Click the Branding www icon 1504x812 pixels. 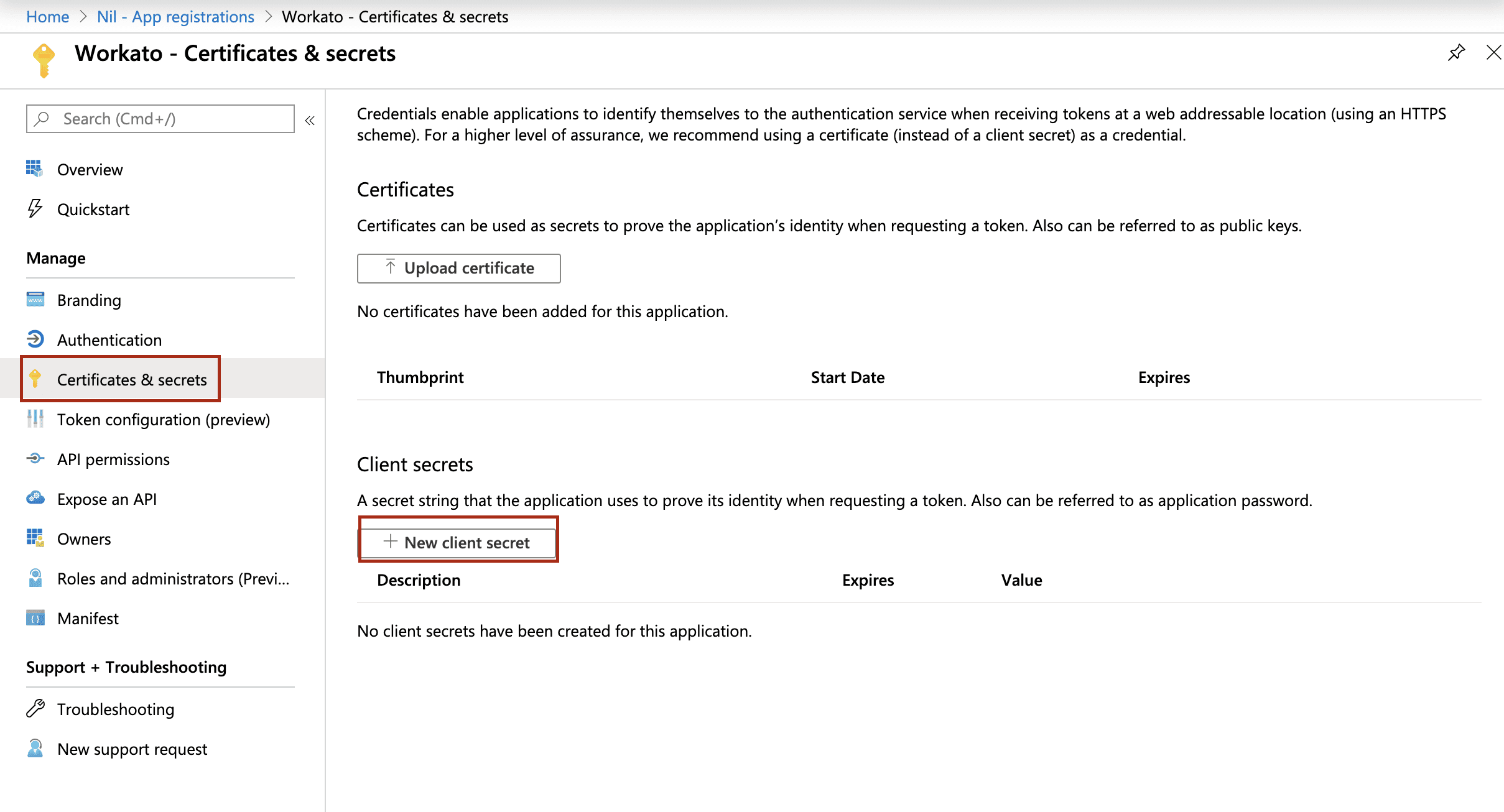click(x=35, y=300)
